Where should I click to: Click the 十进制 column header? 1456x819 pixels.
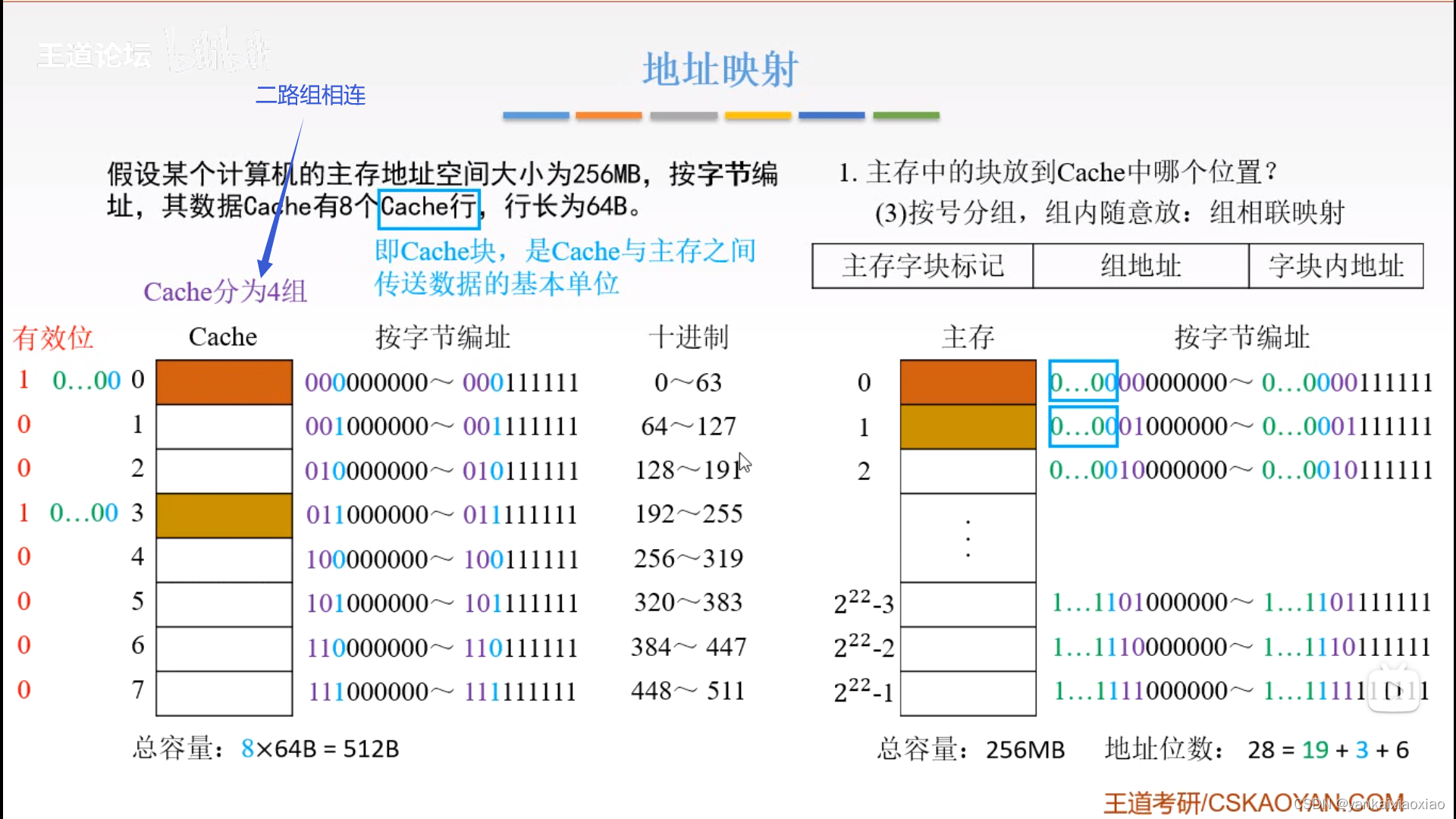(689, 337)
